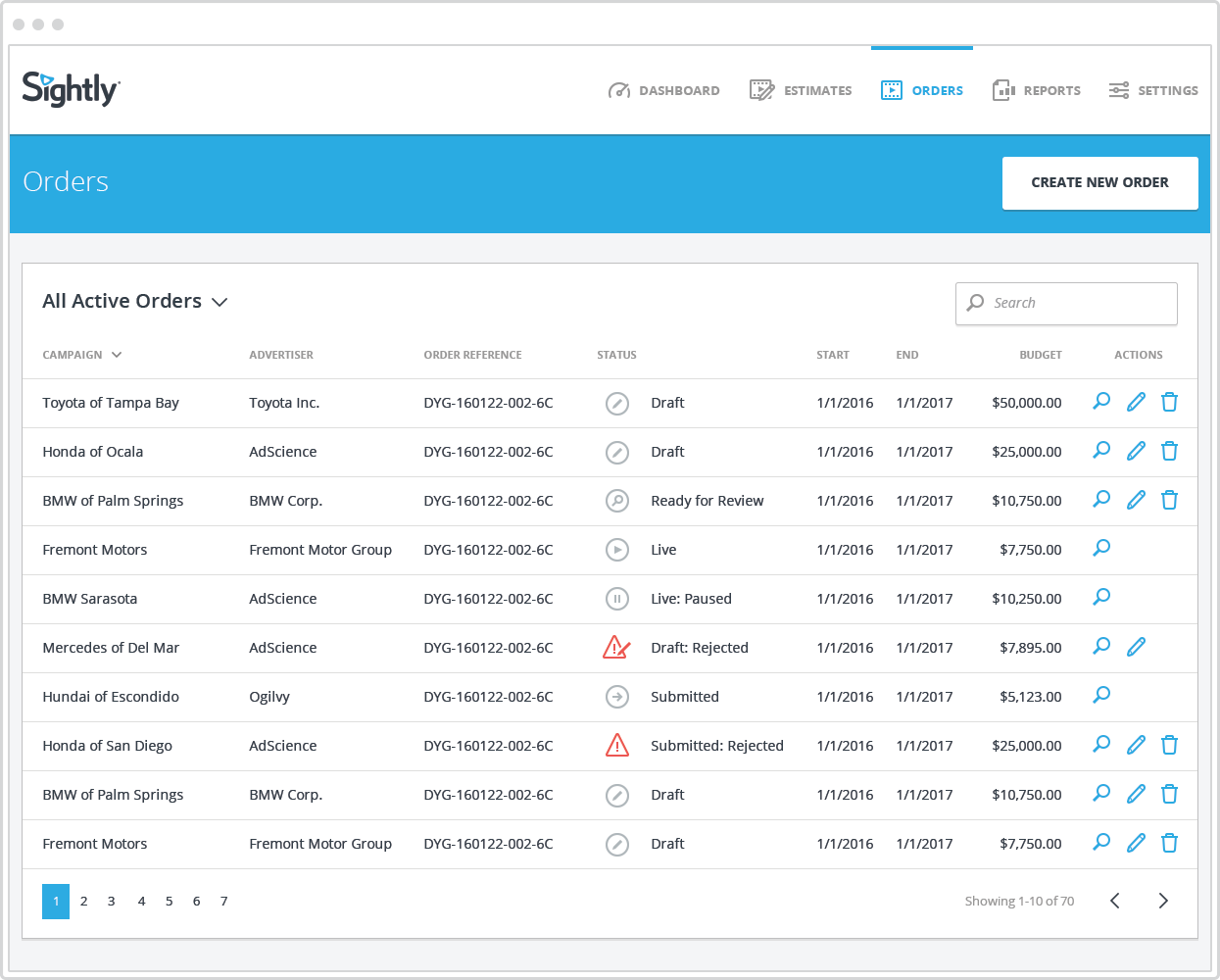View the Ready for Review BMW order

tap(1101, 499)
